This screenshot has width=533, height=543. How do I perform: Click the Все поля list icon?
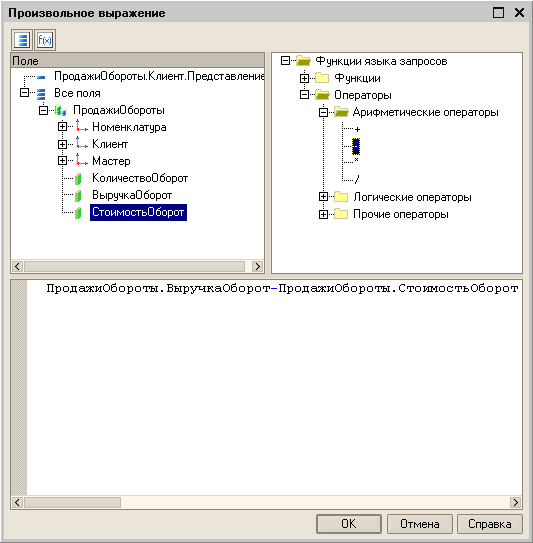(x=41, y=94)
